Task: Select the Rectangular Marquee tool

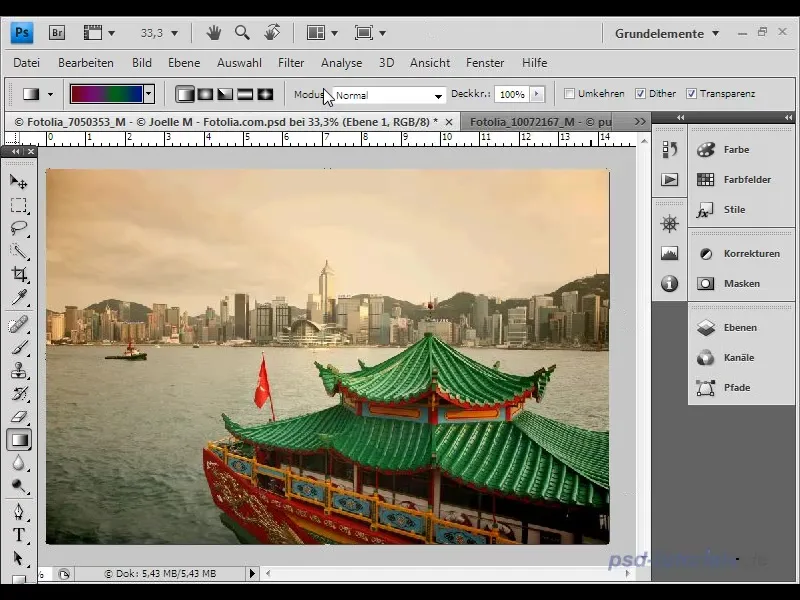Action: [x=19, y=205]
